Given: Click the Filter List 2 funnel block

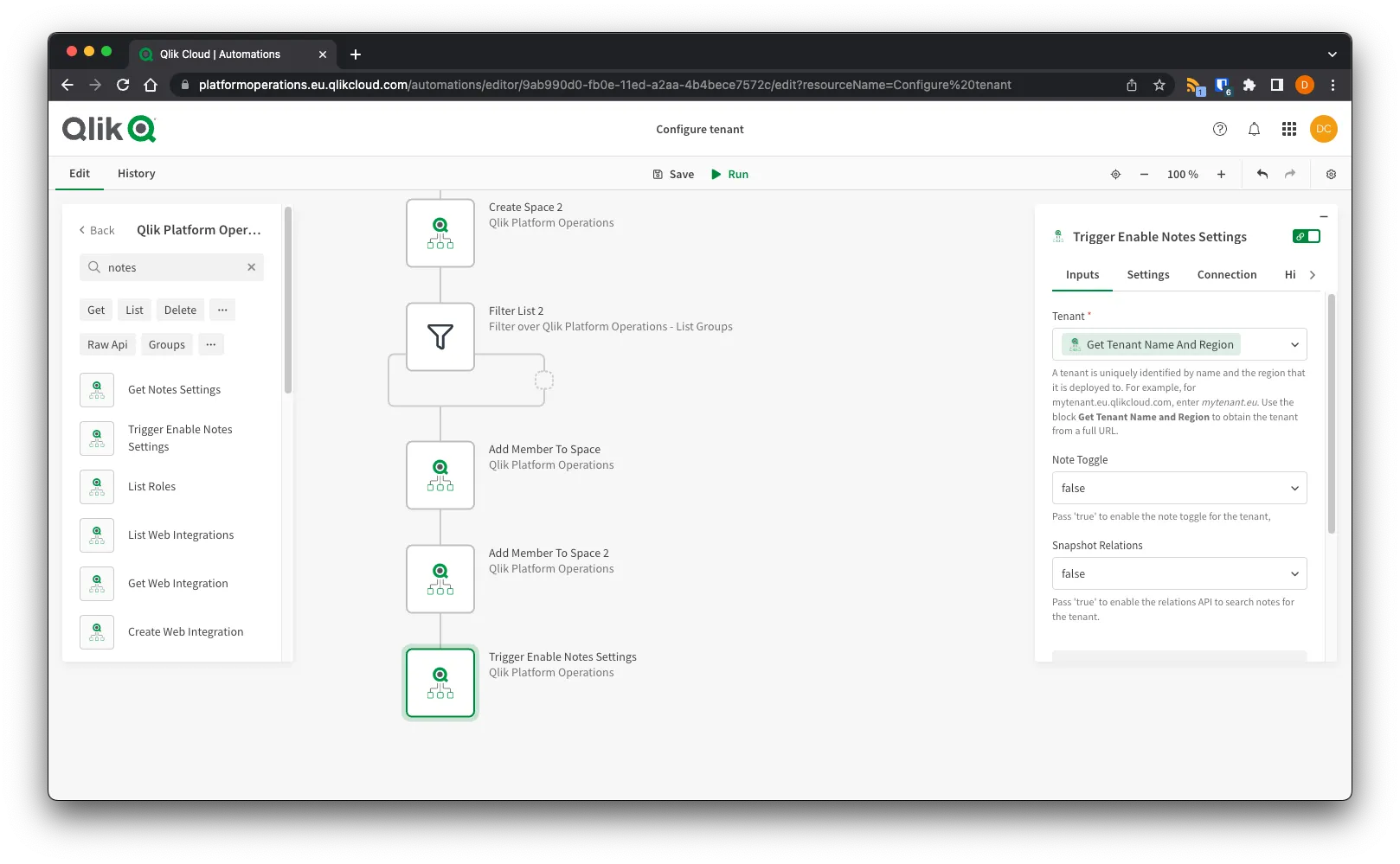Looking at the screenshot, I should pyautogui.click(x=440, y=336).
